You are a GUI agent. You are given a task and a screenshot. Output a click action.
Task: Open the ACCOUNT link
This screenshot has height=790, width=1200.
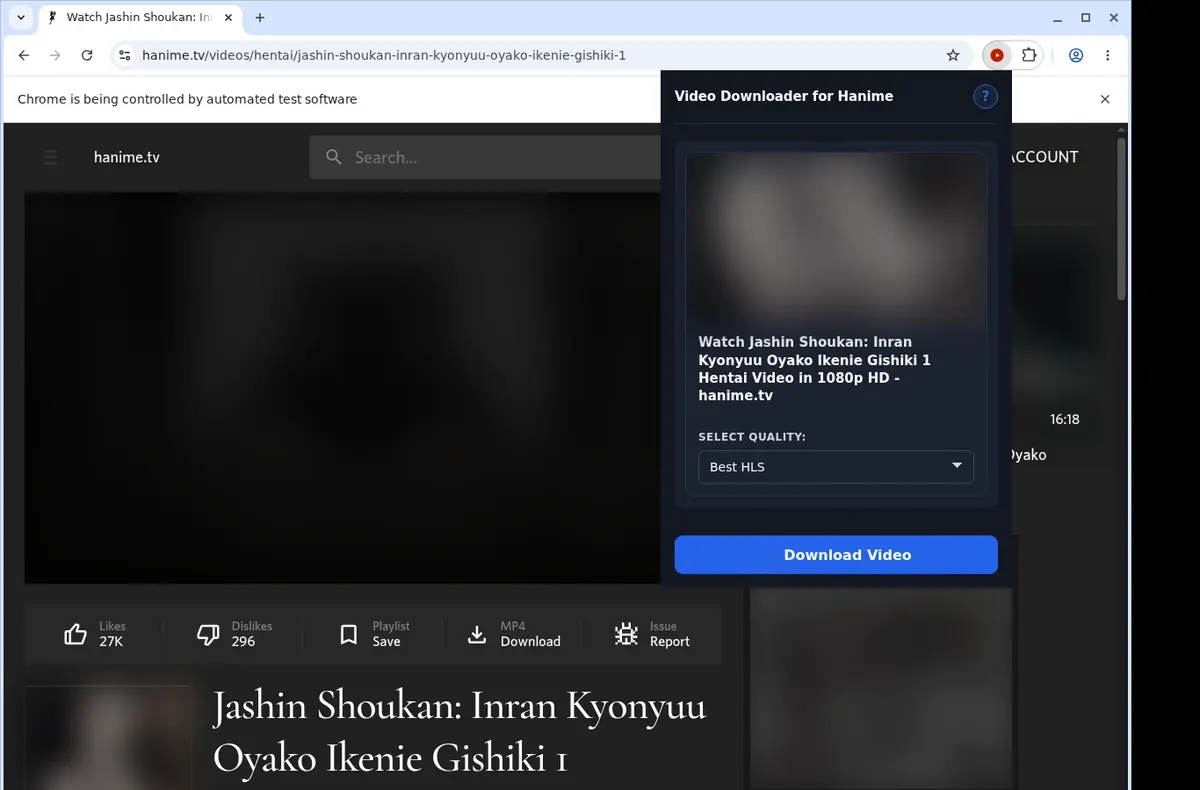click(1045, 157)
